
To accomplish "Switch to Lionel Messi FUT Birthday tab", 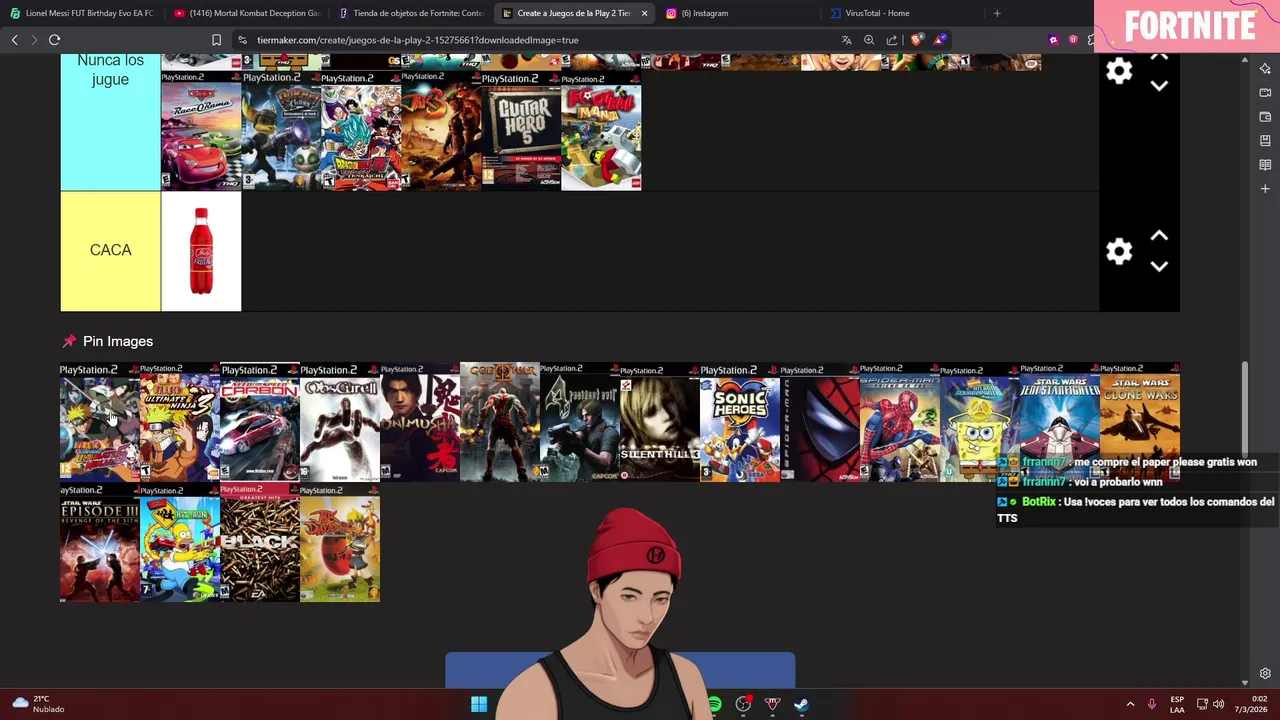I will tap(82, 13).
